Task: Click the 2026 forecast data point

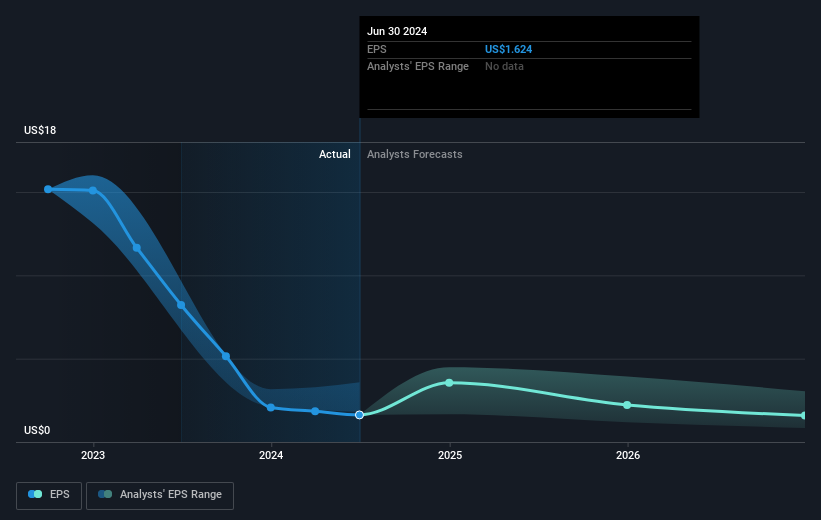Action: tap(627, 405)
